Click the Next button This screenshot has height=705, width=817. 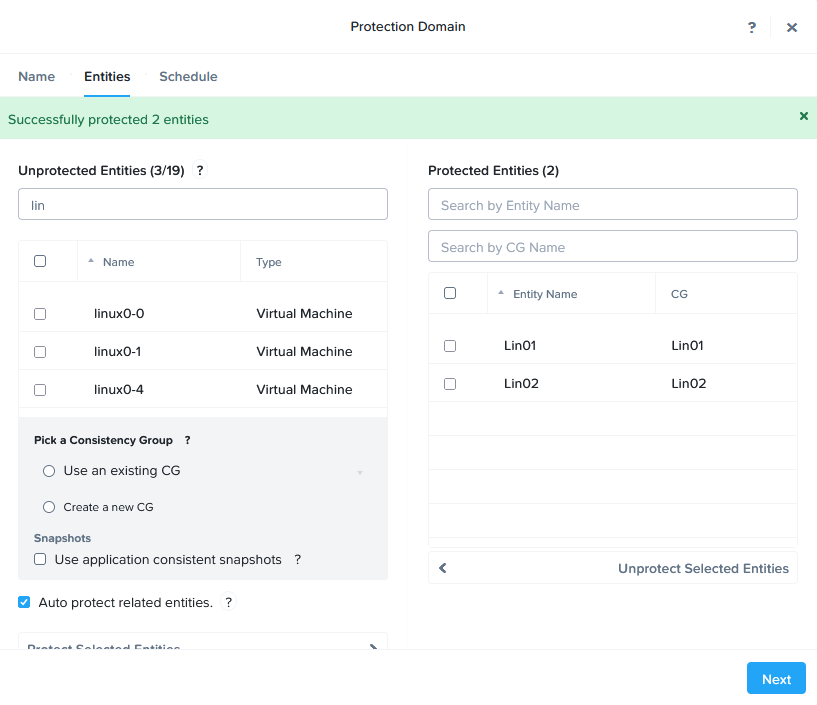coord(776,679)
